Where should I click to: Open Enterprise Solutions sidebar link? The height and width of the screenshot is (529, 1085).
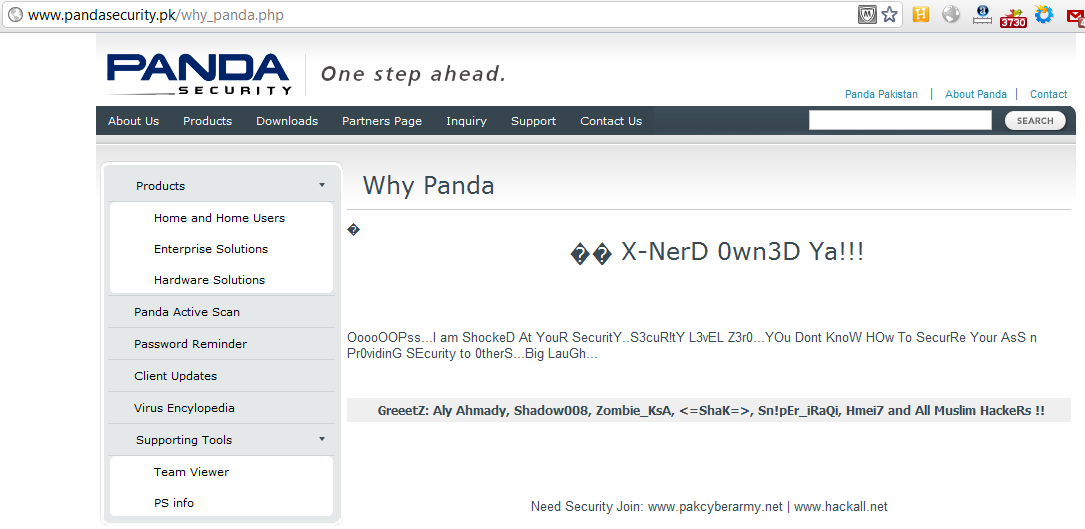[x=211, y=249]
